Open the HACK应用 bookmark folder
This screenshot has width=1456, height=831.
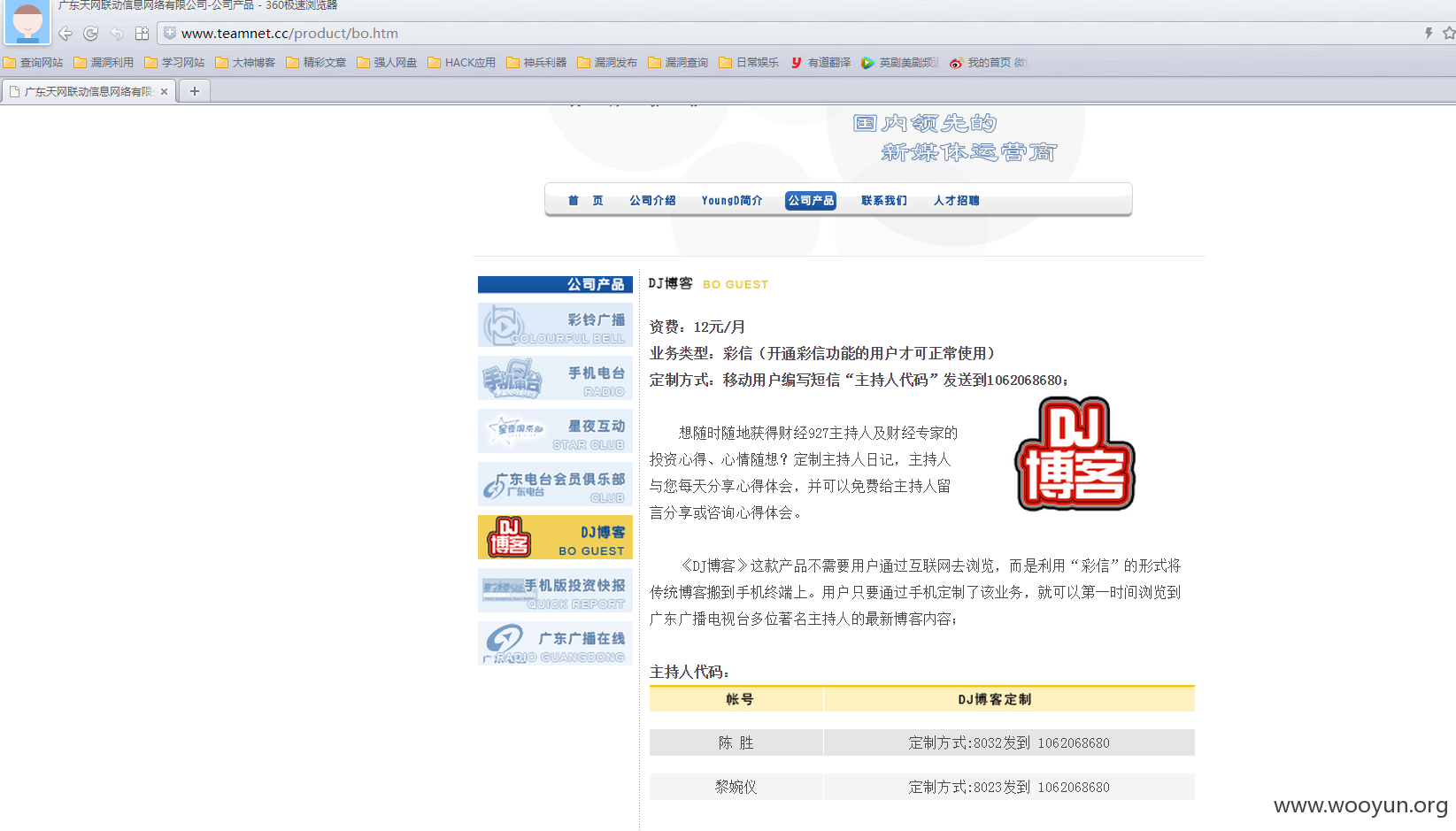tap(461, 63)
